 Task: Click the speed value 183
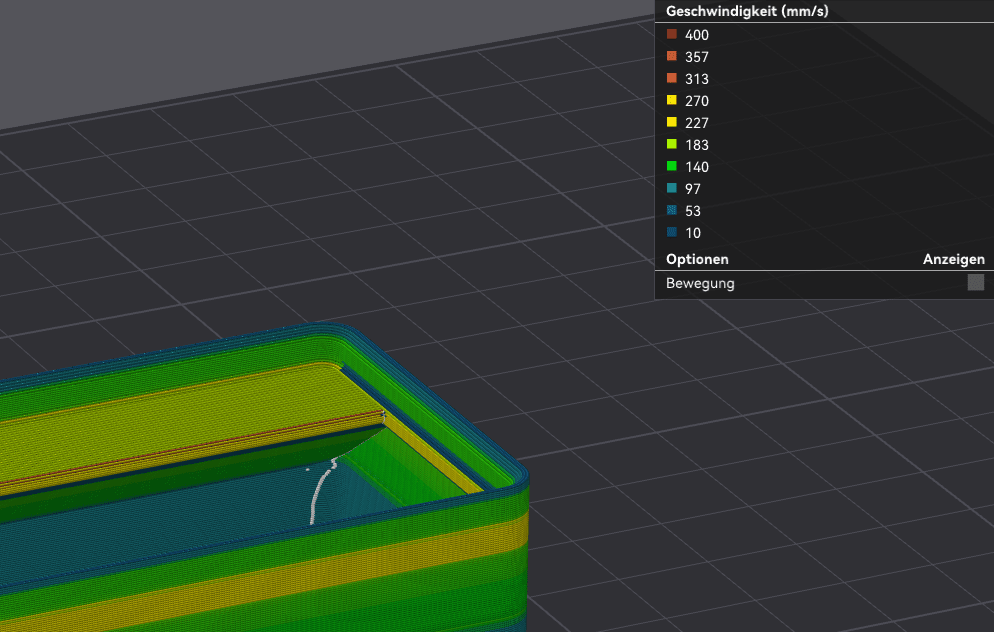[x=697, y=145]
